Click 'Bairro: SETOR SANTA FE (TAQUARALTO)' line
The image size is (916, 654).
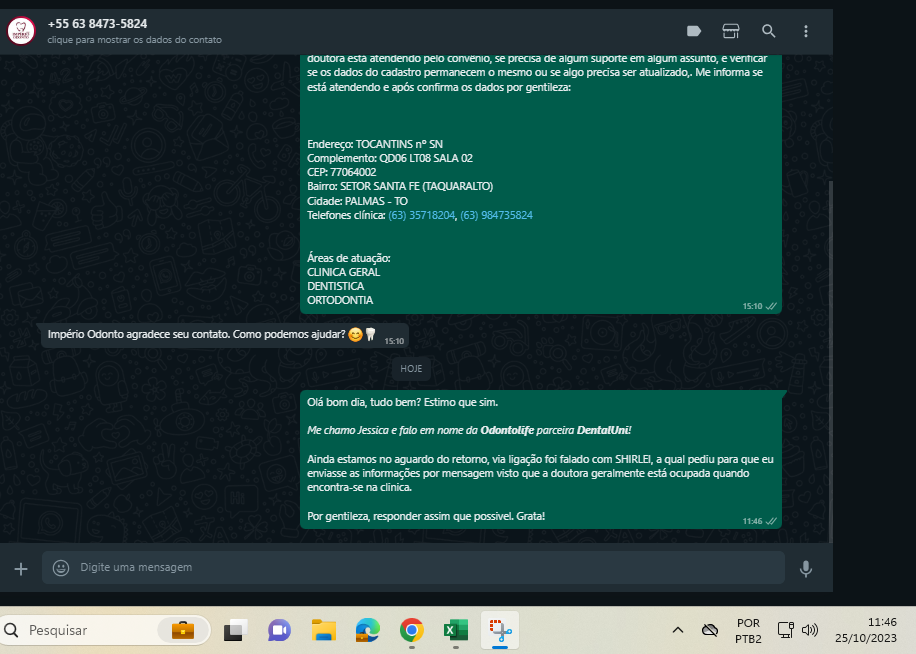coord(400,187)
